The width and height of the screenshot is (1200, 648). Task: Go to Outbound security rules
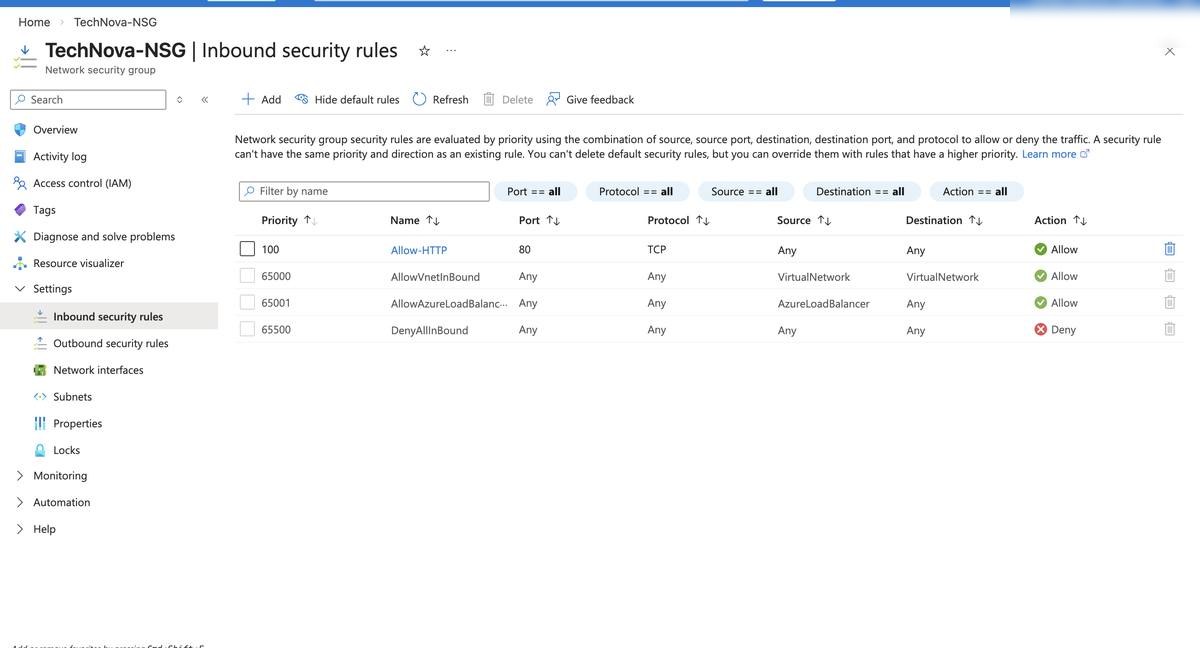point(109,343)
